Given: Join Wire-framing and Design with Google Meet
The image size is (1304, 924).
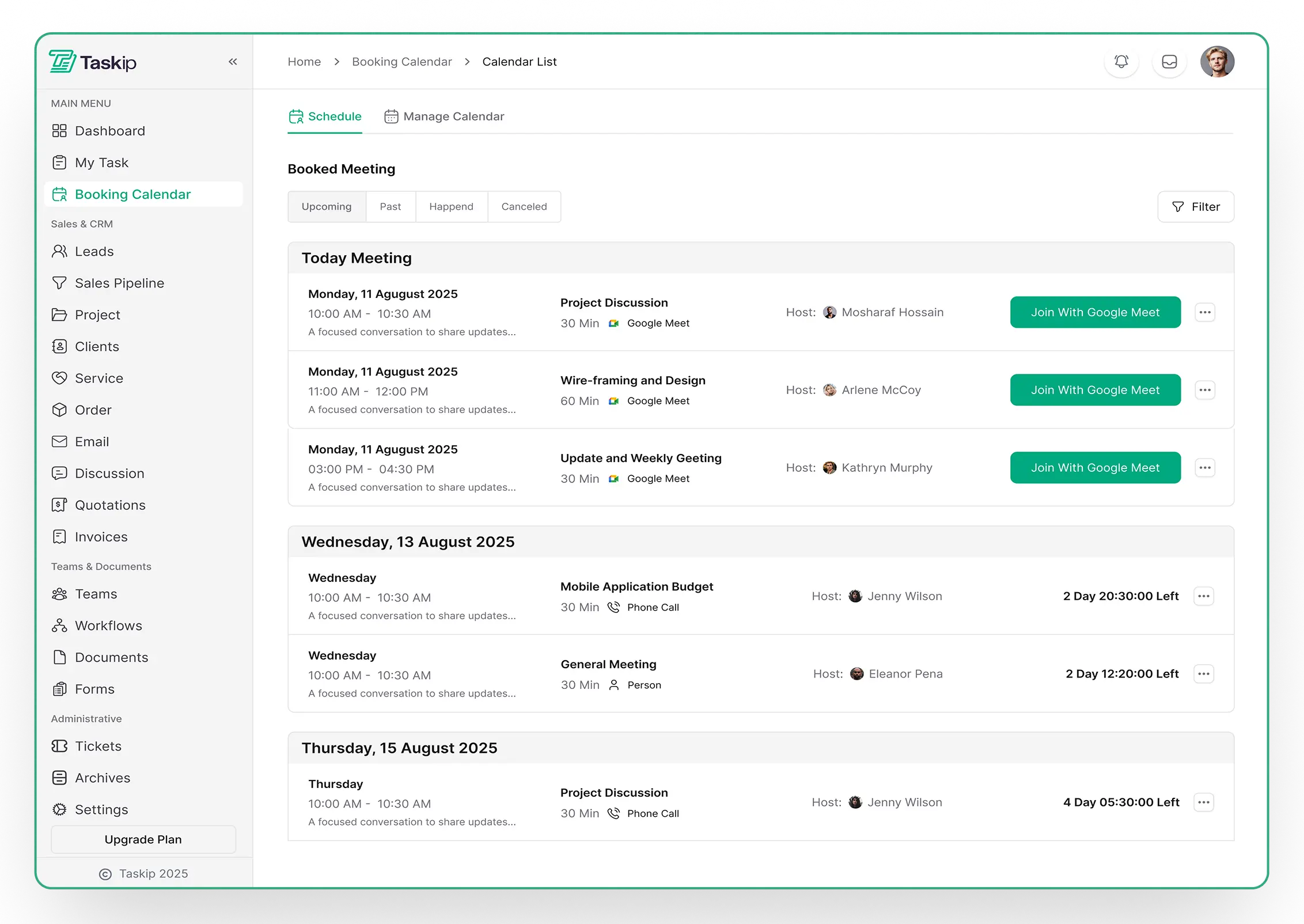Looking at the screenshot, I should (x=1095, y=390).
